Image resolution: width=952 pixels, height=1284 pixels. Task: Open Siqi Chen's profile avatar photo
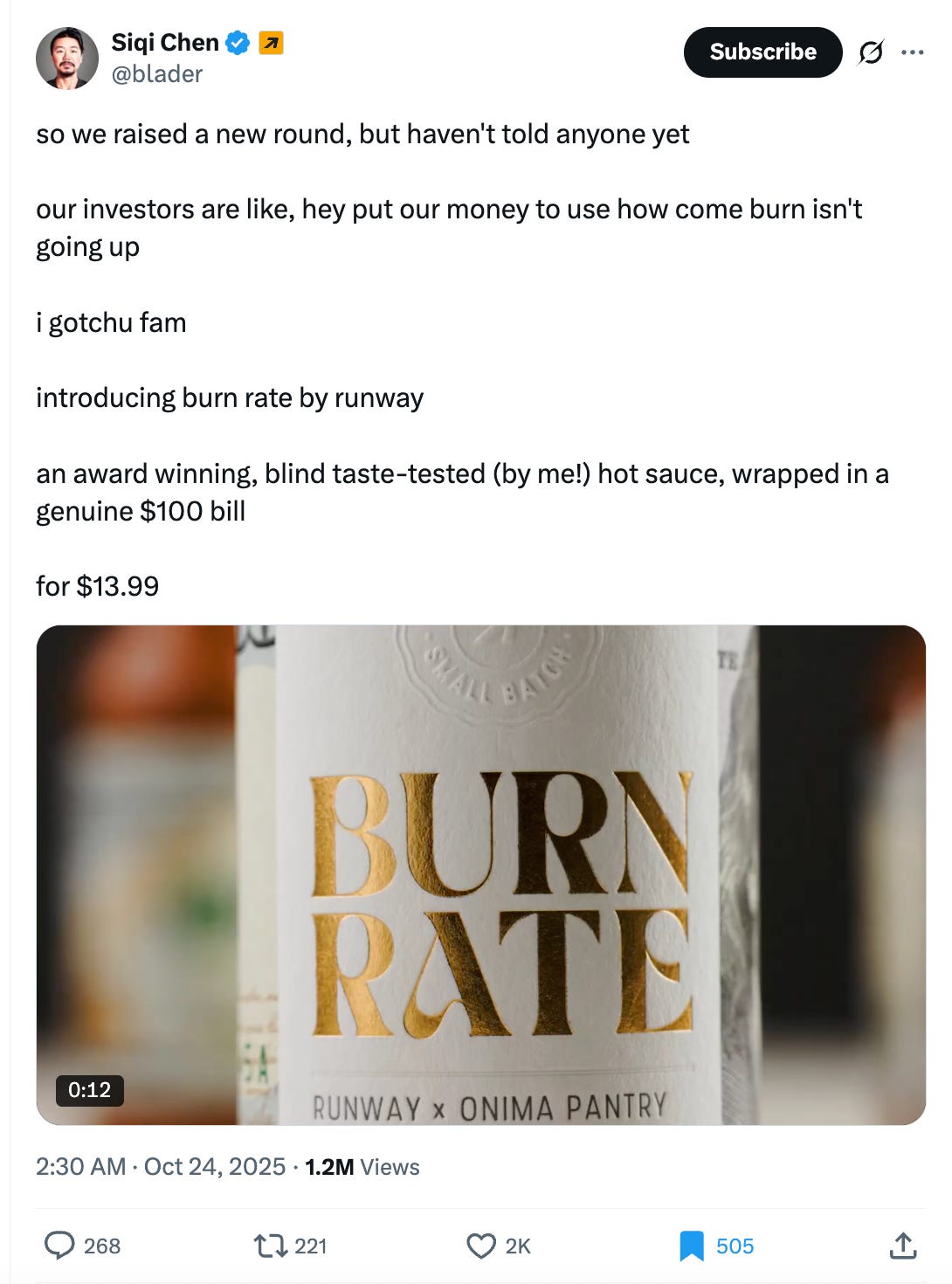[67, 59]
